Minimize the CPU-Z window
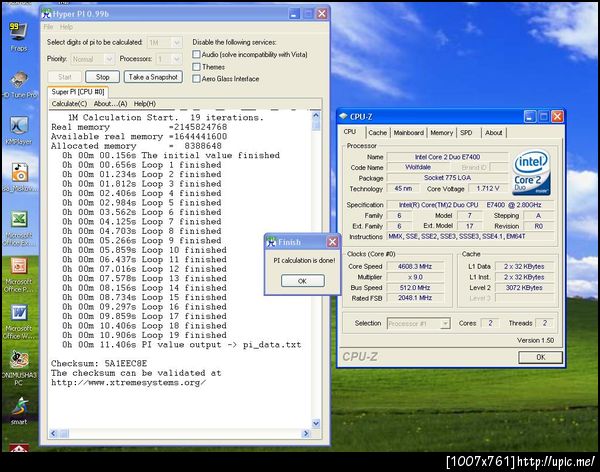The image size is (600, 472). pos(530,117)
